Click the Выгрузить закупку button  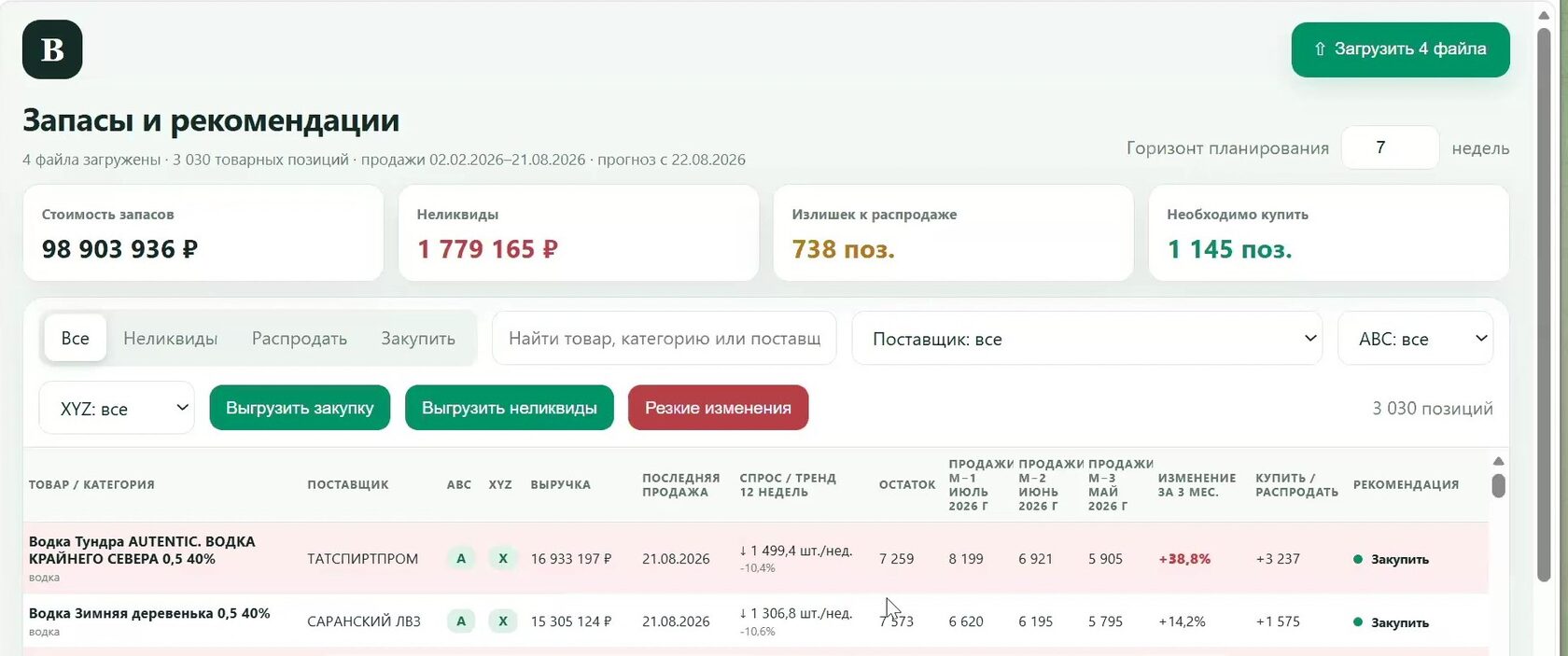click(300, 408)
